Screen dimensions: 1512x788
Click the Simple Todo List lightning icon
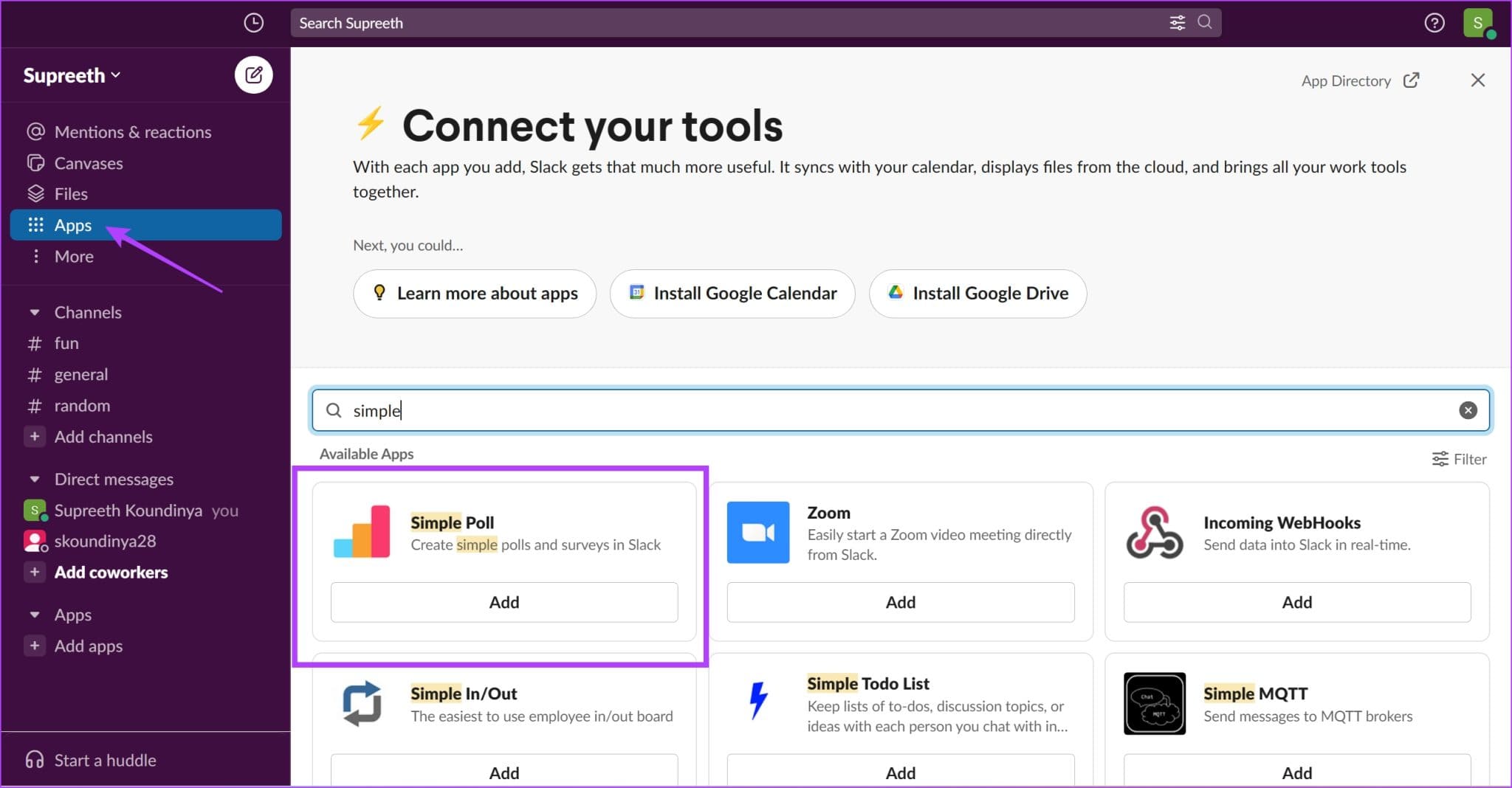pos(758,700)
